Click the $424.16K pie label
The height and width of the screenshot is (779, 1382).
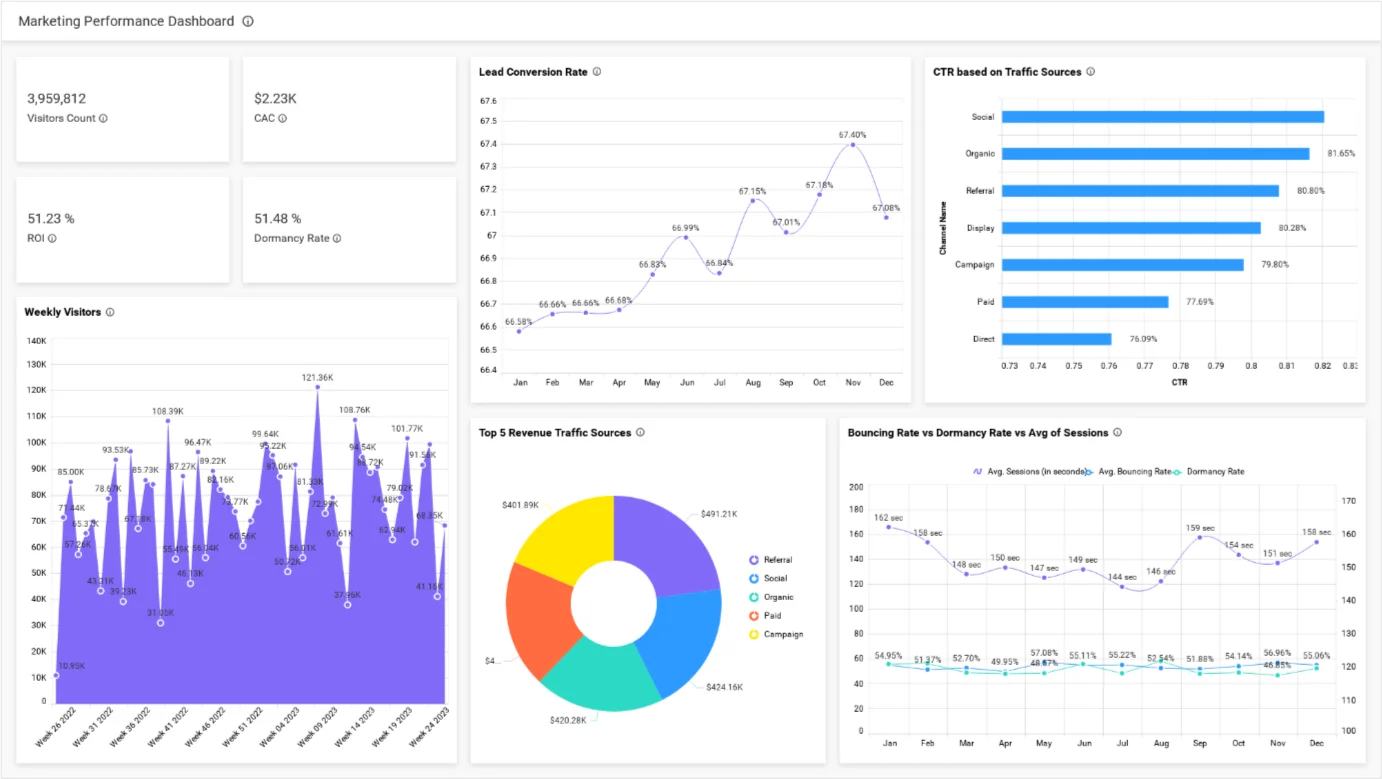point(726,687)
